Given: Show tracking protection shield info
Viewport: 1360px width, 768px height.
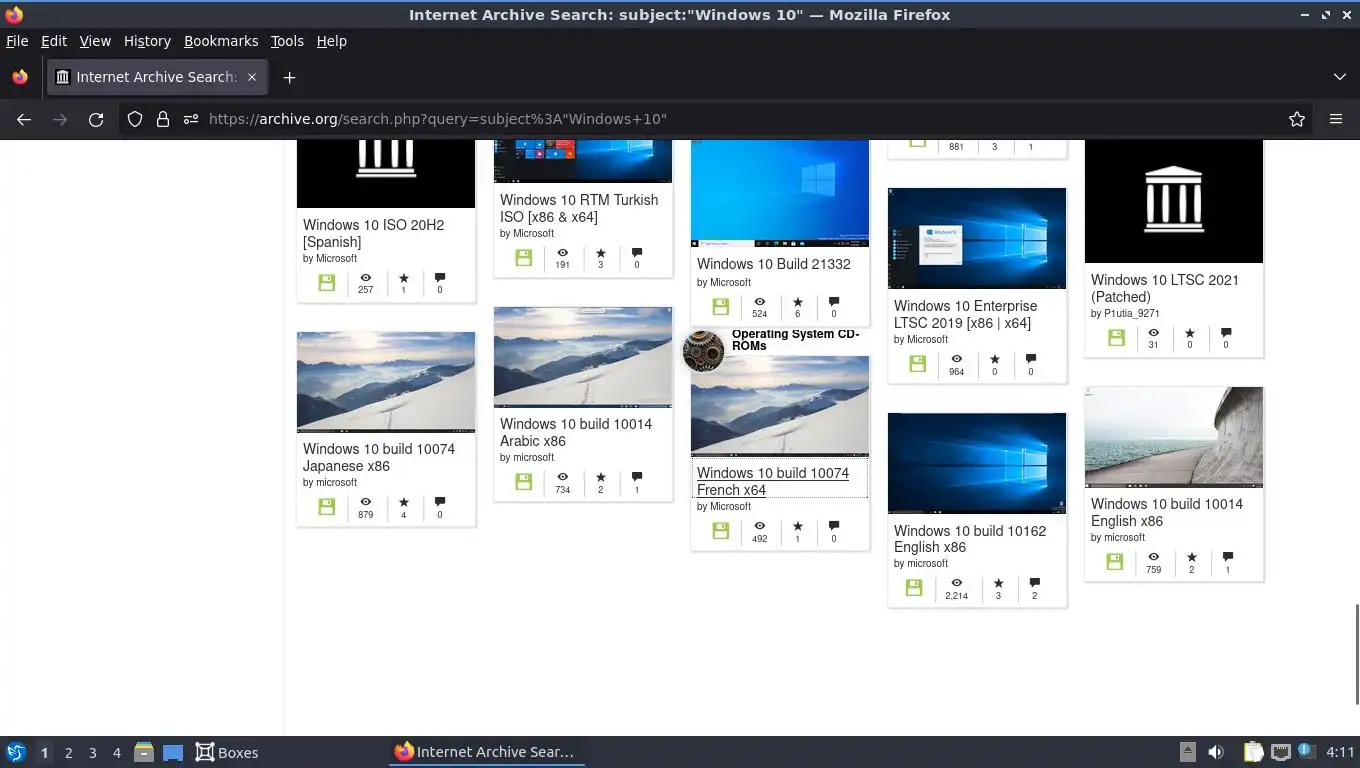Looking at the screenshot, I should click(135, 119).
